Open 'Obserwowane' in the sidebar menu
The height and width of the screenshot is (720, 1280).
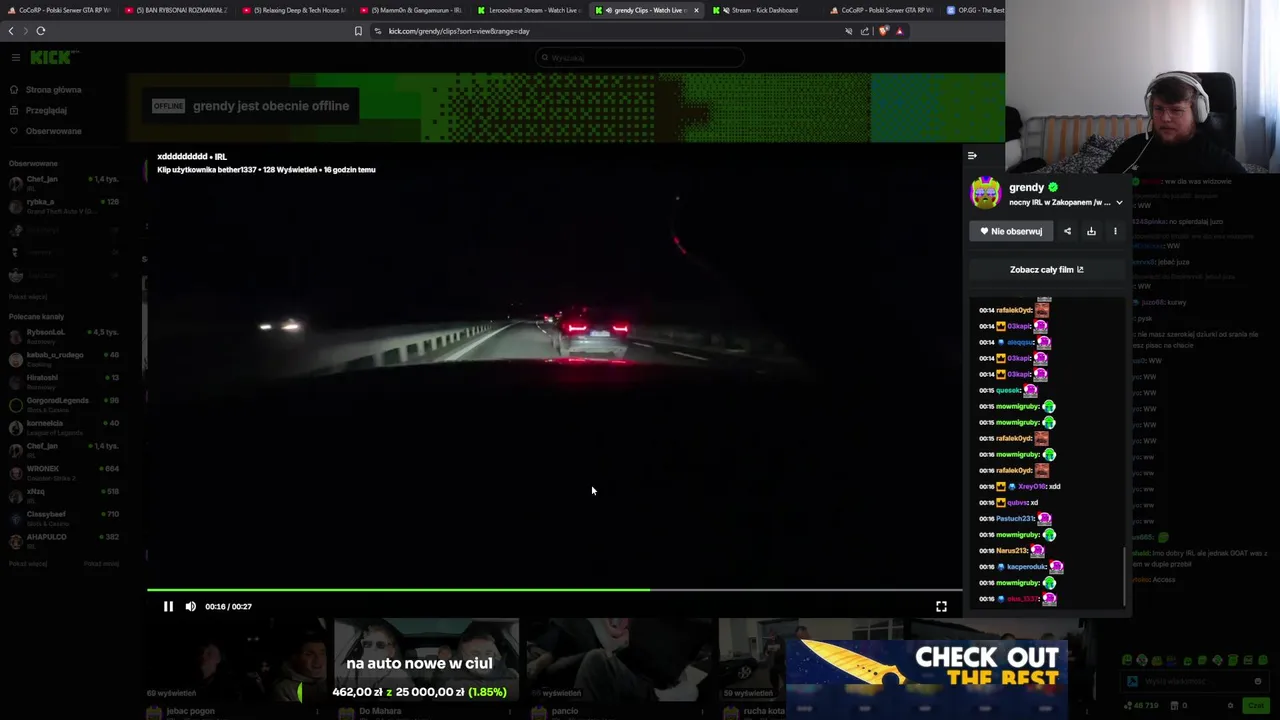(53, 131)
